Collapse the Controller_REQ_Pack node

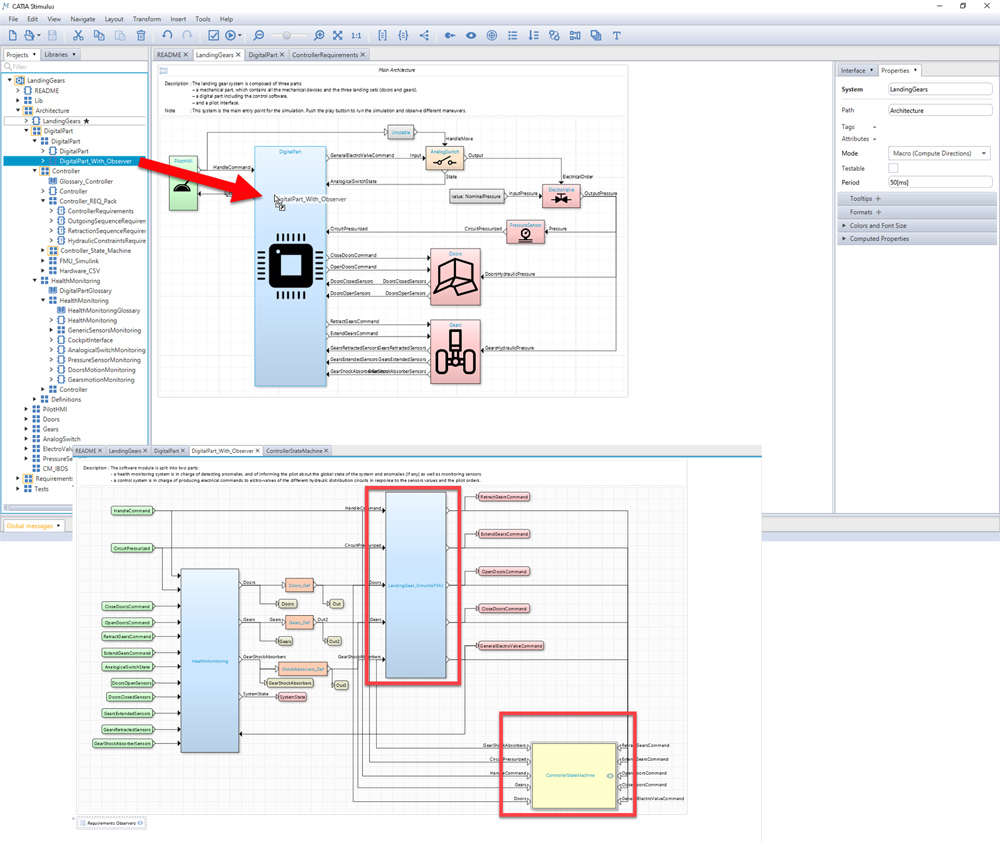[43, 201]
